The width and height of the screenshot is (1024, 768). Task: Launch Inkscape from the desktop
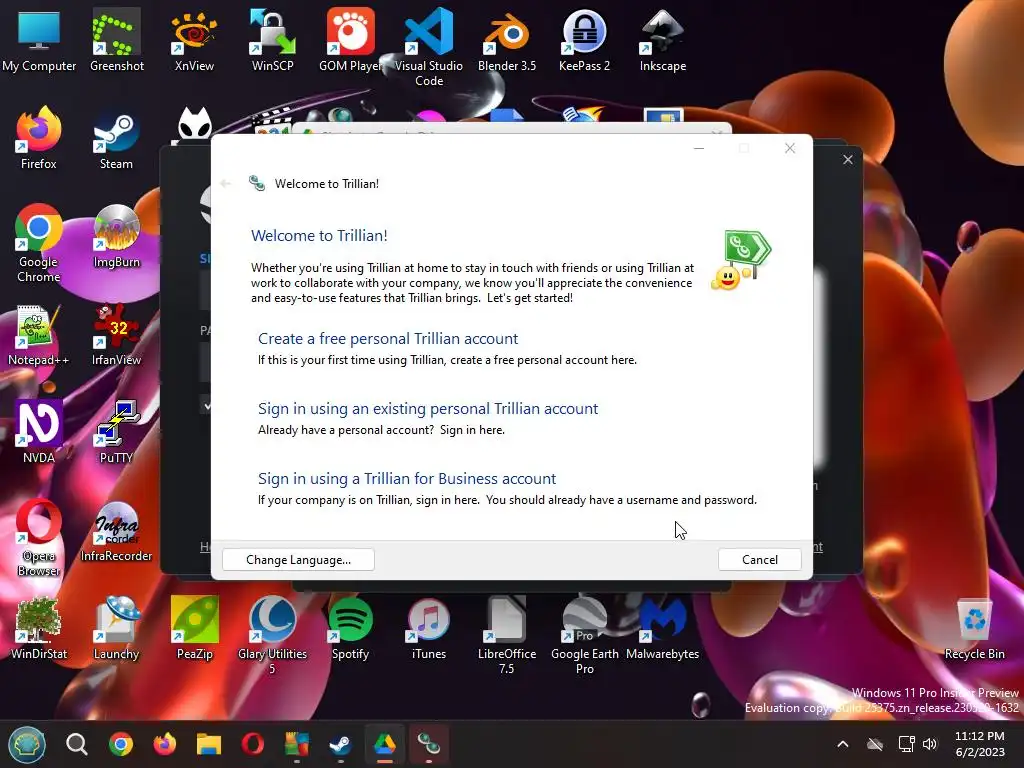pyautogui.click(x=663, y=40)
